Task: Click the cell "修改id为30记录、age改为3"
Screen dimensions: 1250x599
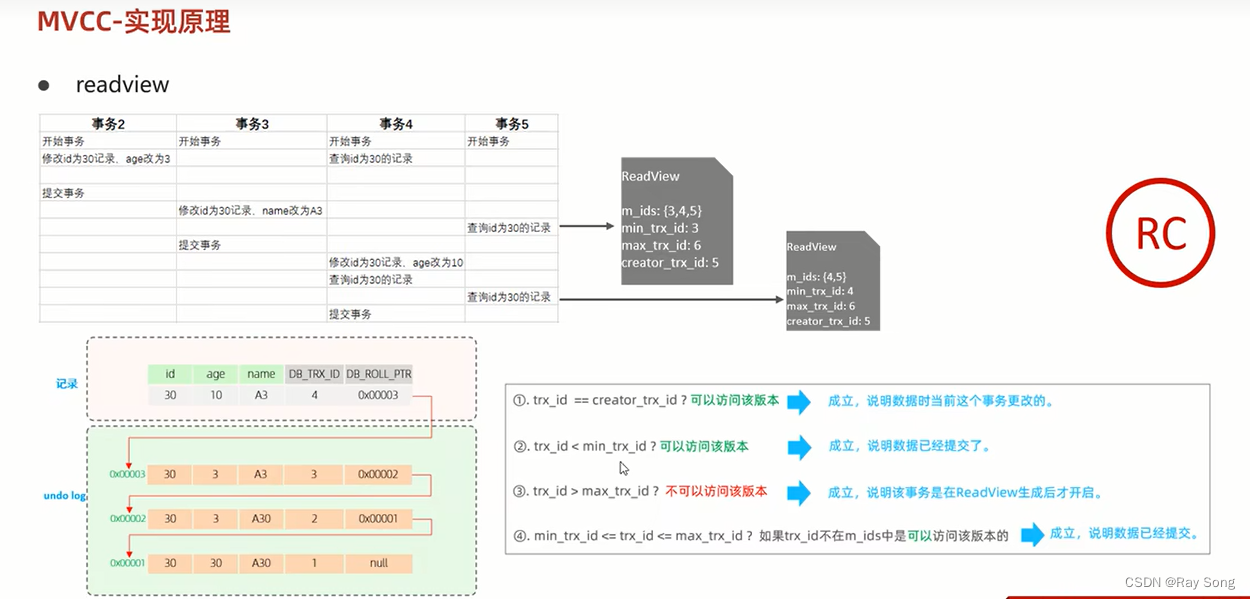Action: (106, 159)
